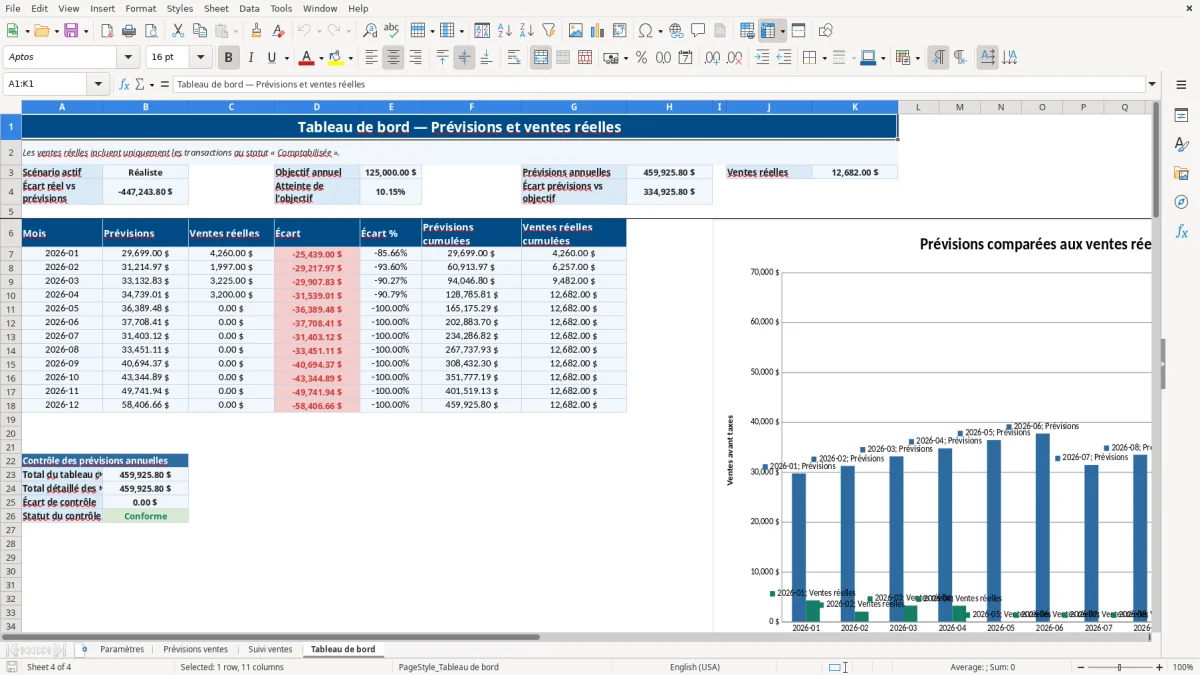Toggle merge and center cells
This screenshot has width=1200, height=675.
[541, 58]
